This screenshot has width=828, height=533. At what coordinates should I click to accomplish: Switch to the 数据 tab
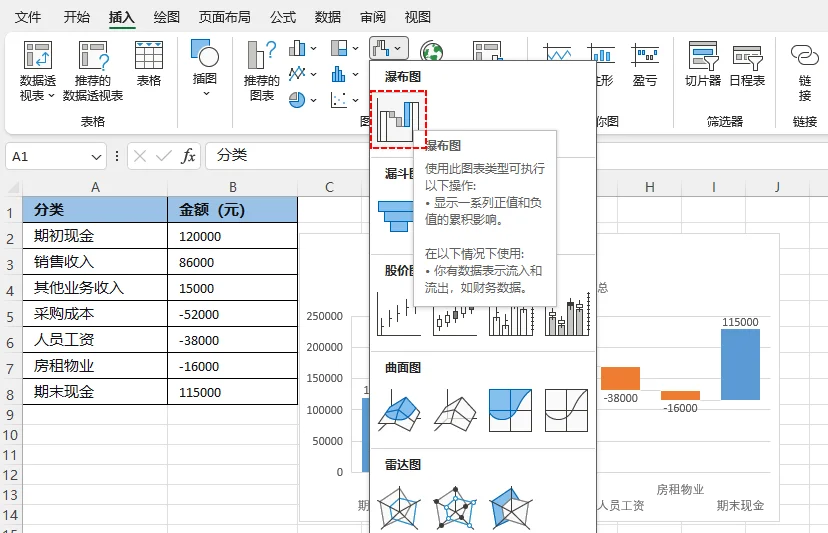coord(328,17)
